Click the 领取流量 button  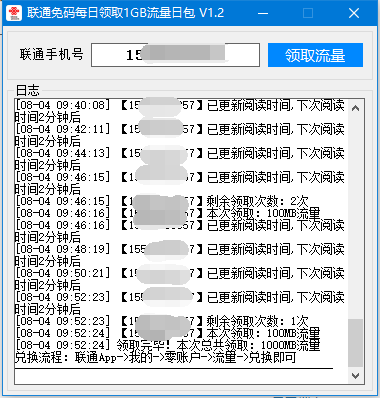click(x=315, y=55)
